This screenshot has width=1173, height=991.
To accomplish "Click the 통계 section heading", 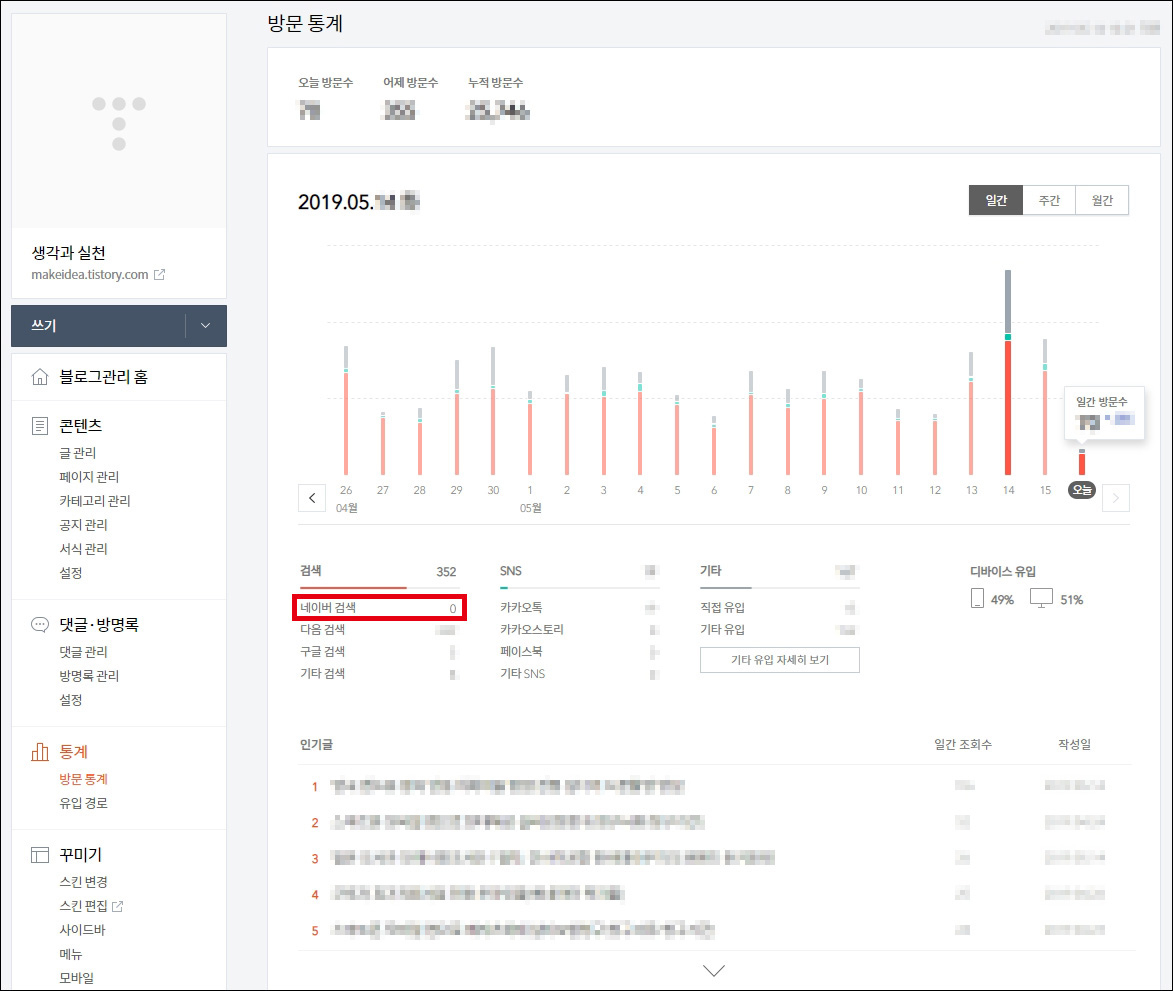I will 73,752.
